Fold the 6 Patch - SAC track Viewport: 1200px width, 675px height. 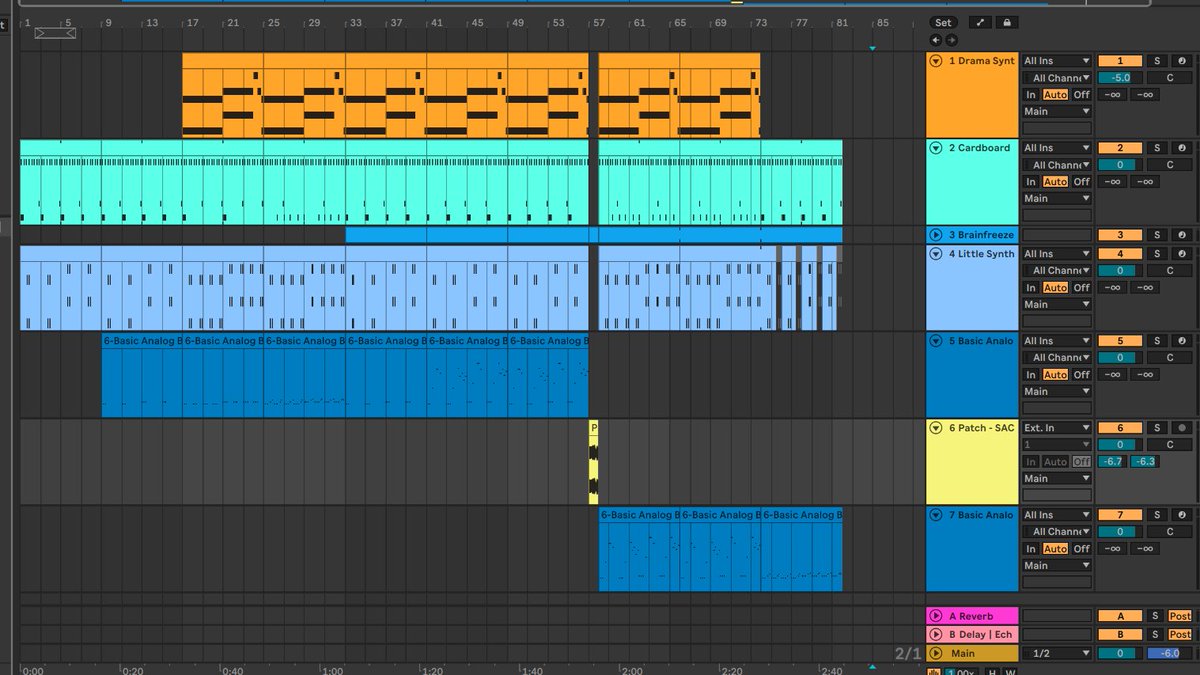[936, 428]
